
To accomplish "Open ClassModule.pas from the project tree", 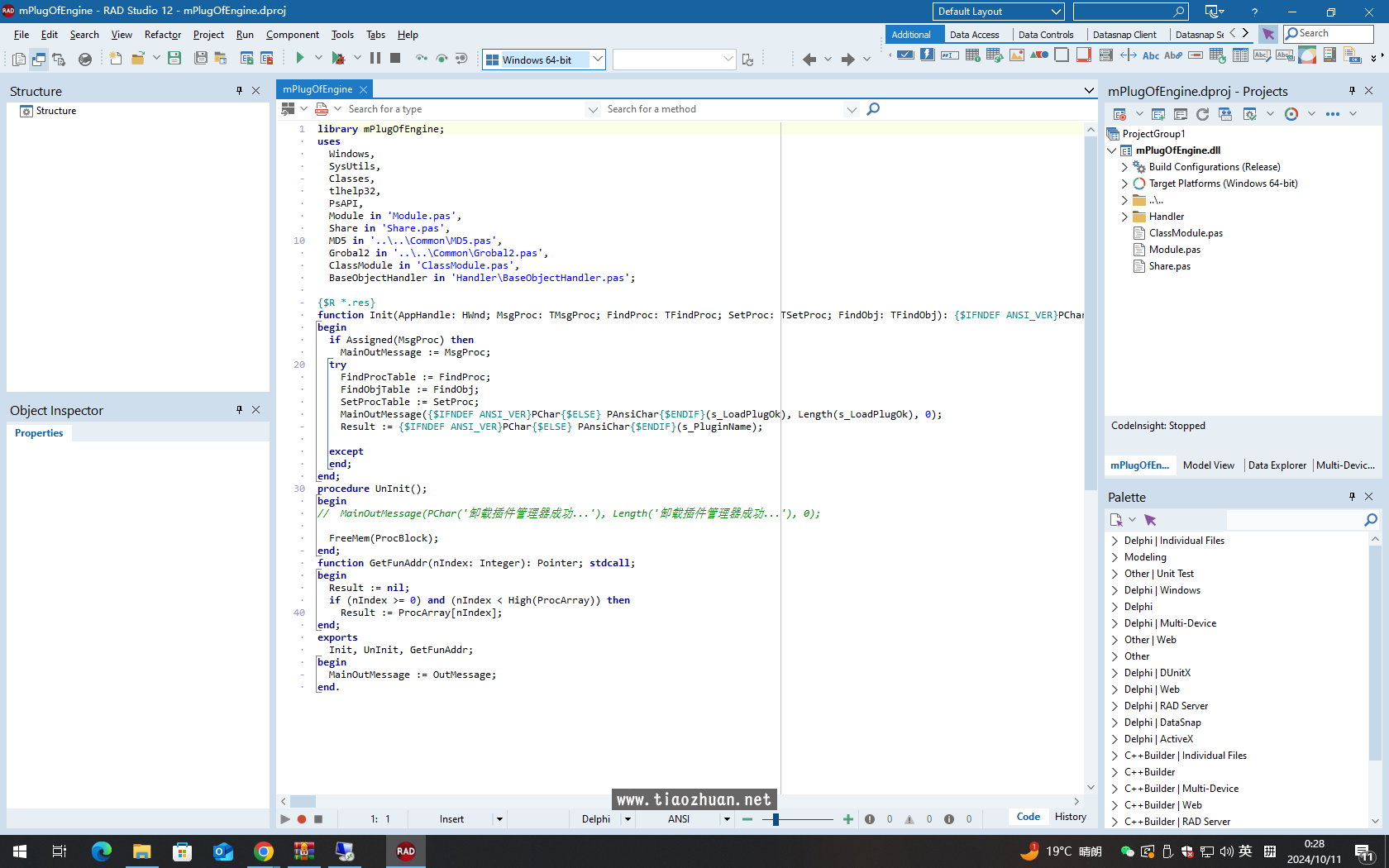I will coord(1186,233).
